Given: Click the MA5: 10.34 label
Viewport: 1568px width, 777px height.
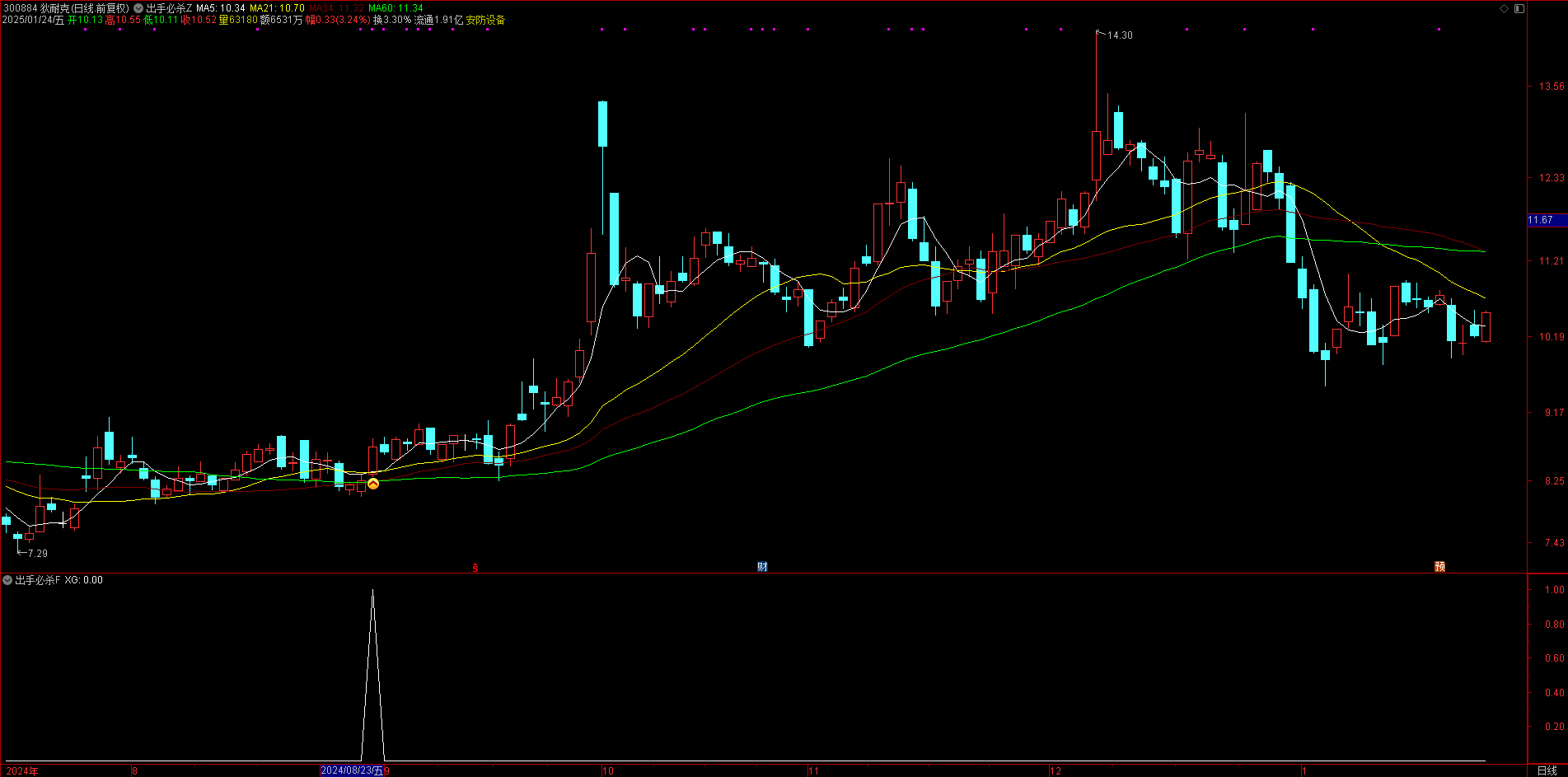Looking at the screenshot, I should point(221,8).
